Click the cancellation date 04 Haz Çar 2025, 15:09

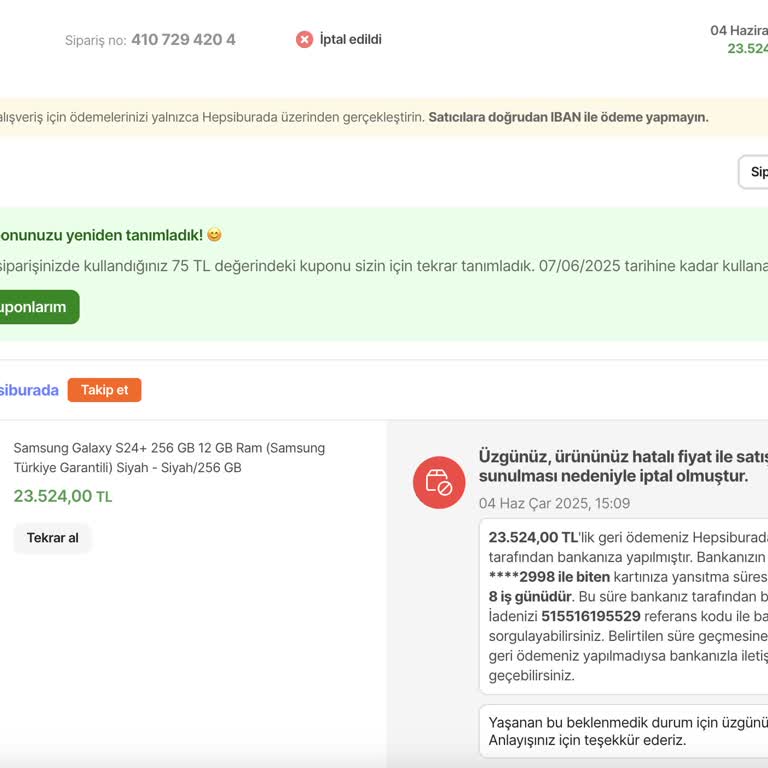tap(554, 504)
